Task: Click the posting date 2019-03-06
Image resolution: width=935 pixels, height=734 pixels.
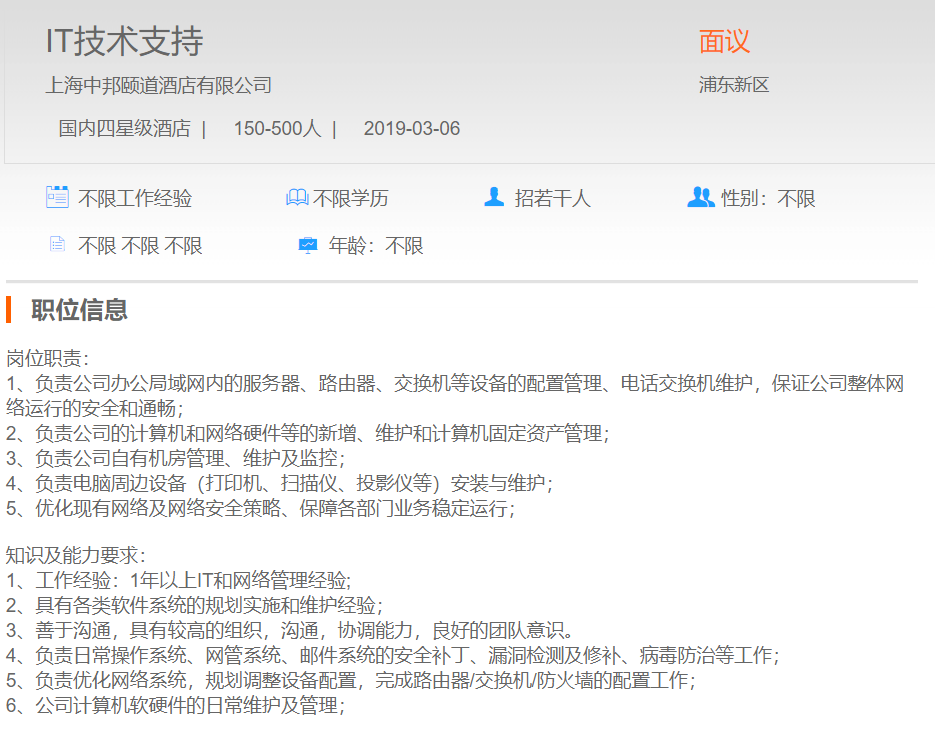Action: point(411,129)
